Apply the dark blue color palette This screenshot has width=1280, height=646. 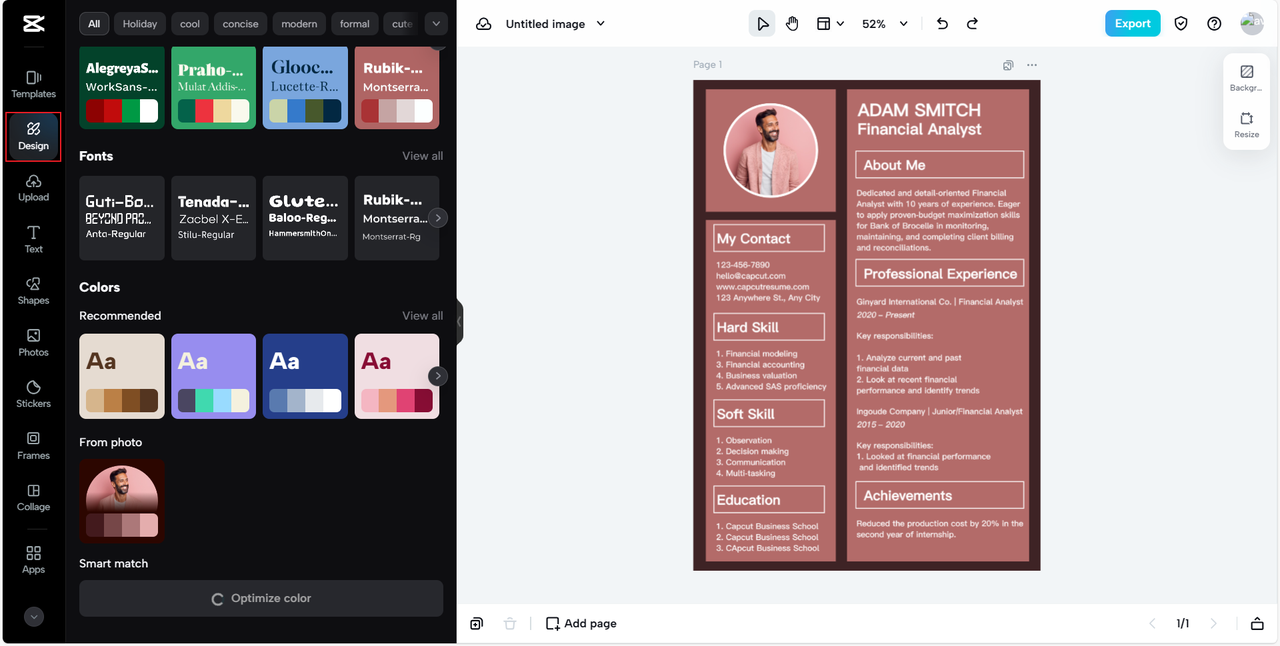coord(305,376)
